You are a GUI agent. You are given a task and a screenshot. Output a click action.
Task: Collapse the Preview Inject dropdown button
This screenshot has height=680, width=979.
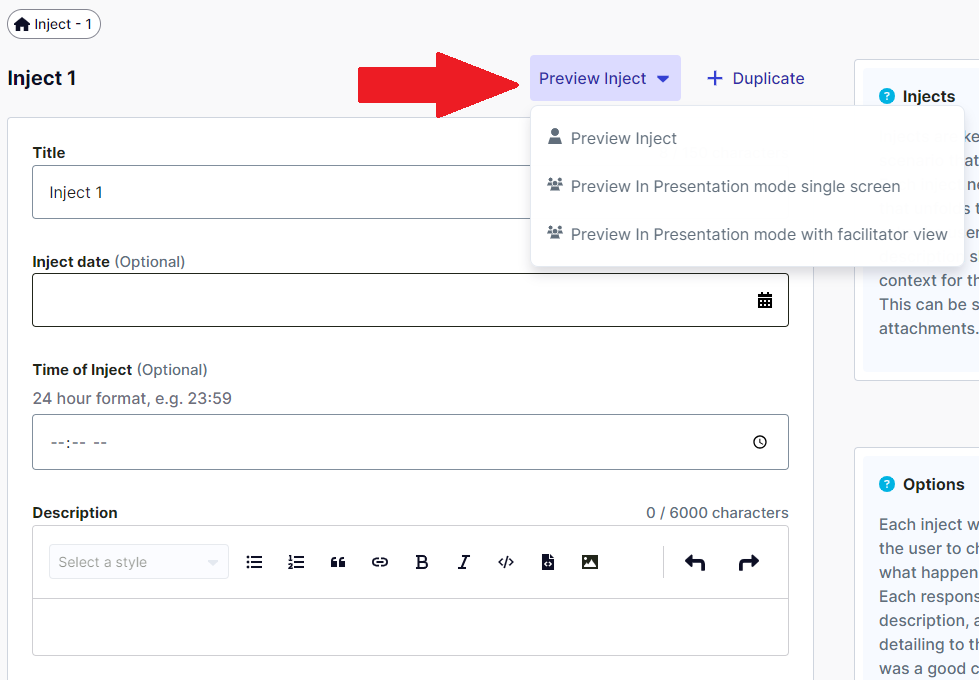pyautogui.click(x=605, y=78)
